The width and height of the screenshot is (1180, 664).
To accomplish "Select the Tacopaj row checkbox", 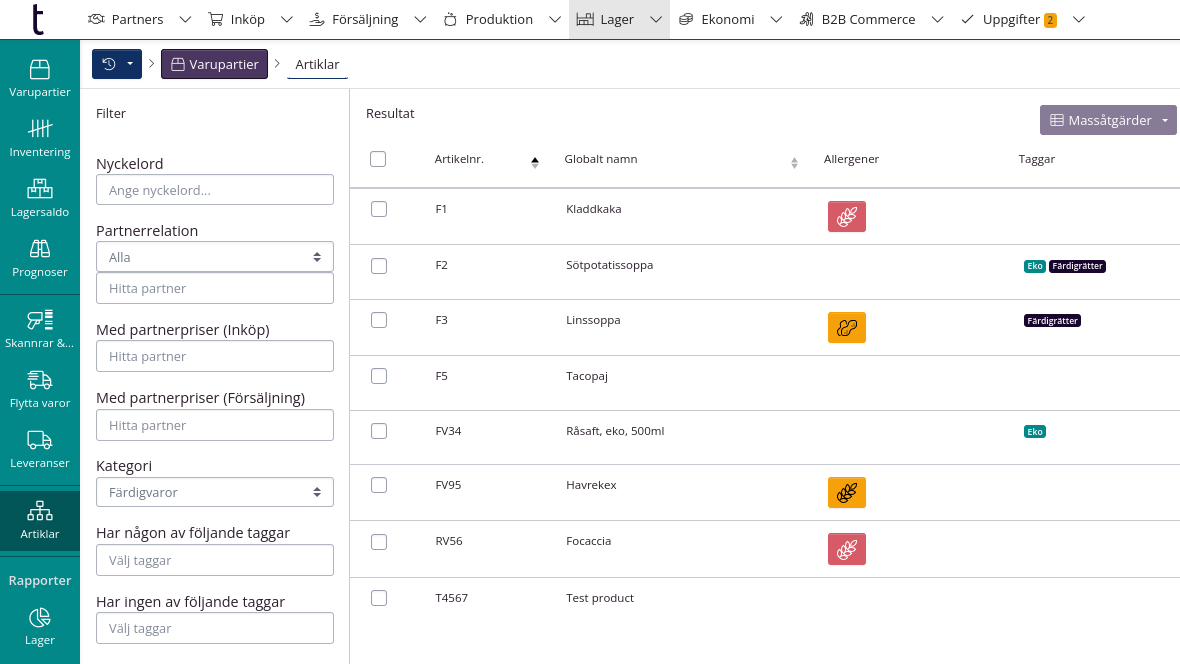I will pyautogui.click(x=378, y=376).
